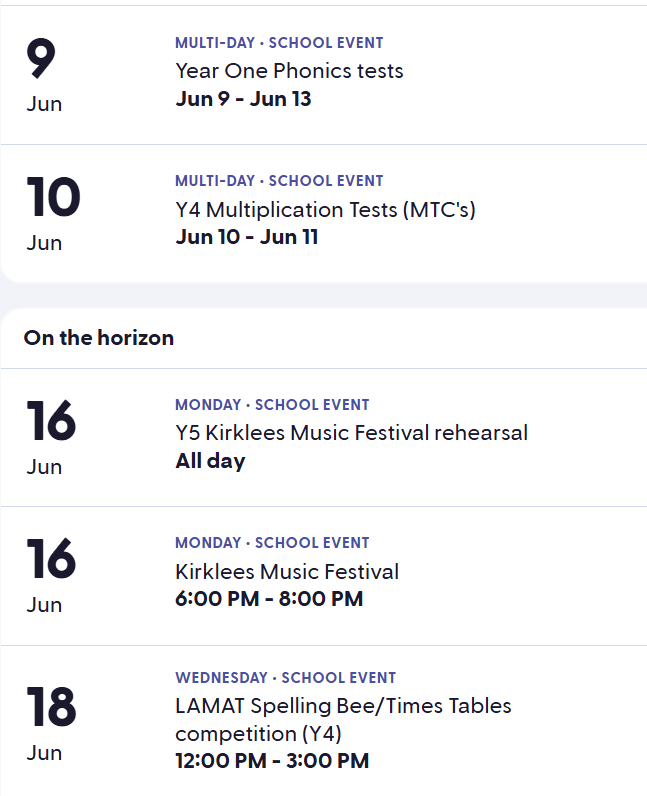Image resolution: width=647 pixels, height=796 pixels.
Task: Click the "Jun 10 - Jun 11" date range
Action: click(x=247, y=237)
